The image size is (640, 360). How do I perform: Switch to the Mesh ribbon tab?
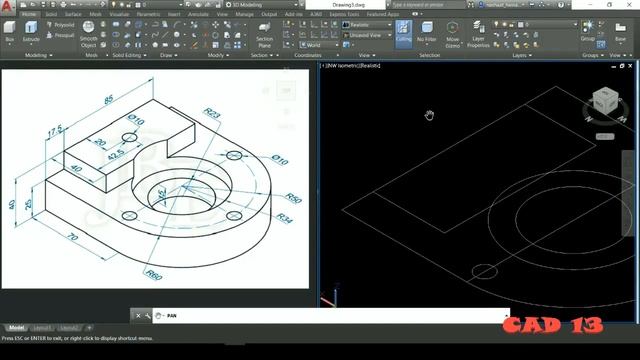click(96, 14)
